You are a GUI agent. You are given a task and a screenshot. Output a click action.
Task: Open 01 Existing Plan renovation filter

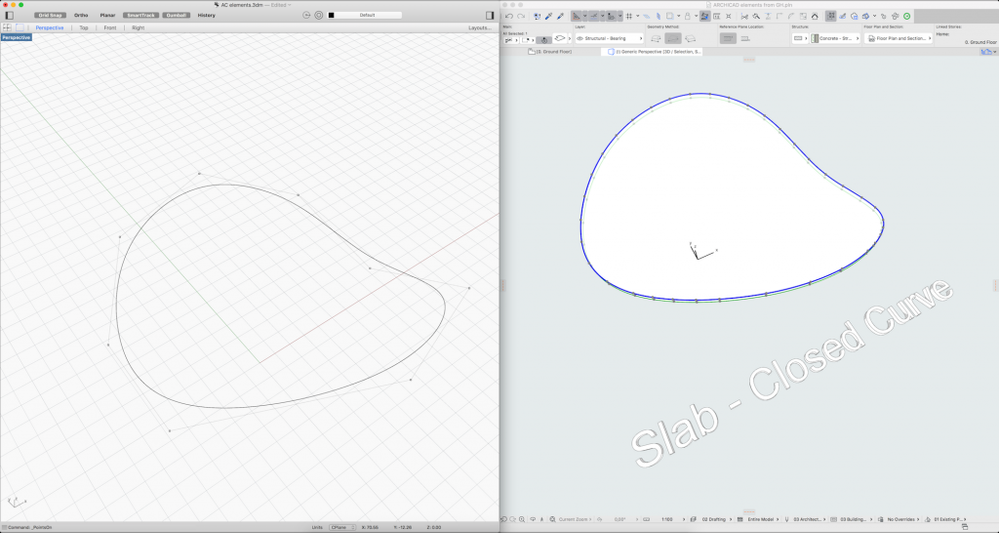[x=947, y=520]
